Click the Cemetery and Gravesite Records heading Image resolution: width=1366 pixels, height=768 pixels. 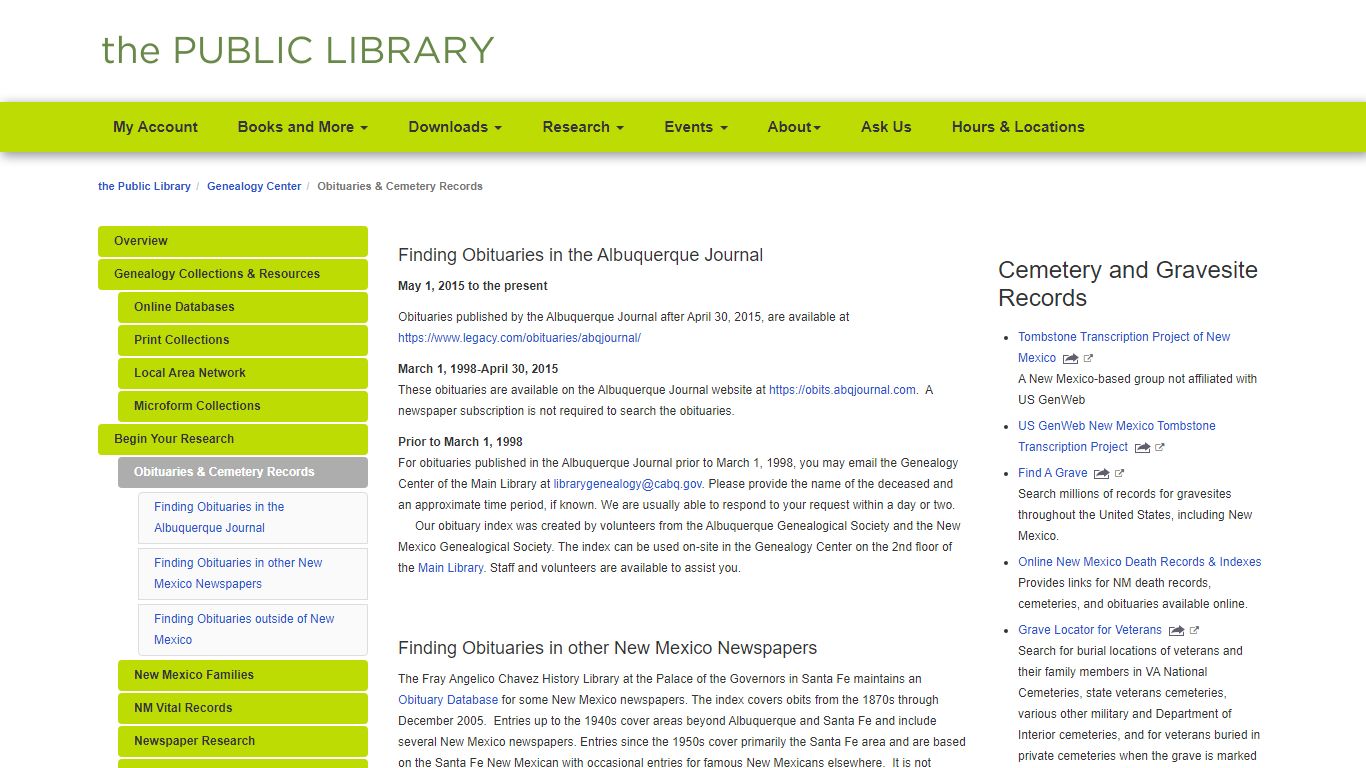[x=1128, y=284]
